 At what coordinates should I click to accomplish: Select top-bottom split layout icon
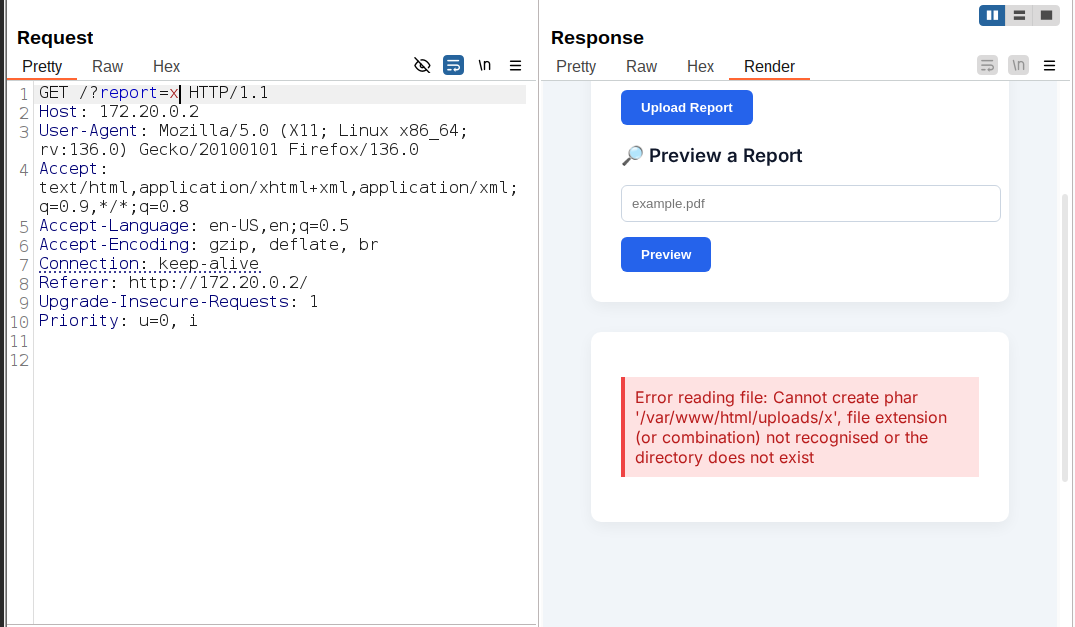pyautogui.click(x=1019, y=15)
